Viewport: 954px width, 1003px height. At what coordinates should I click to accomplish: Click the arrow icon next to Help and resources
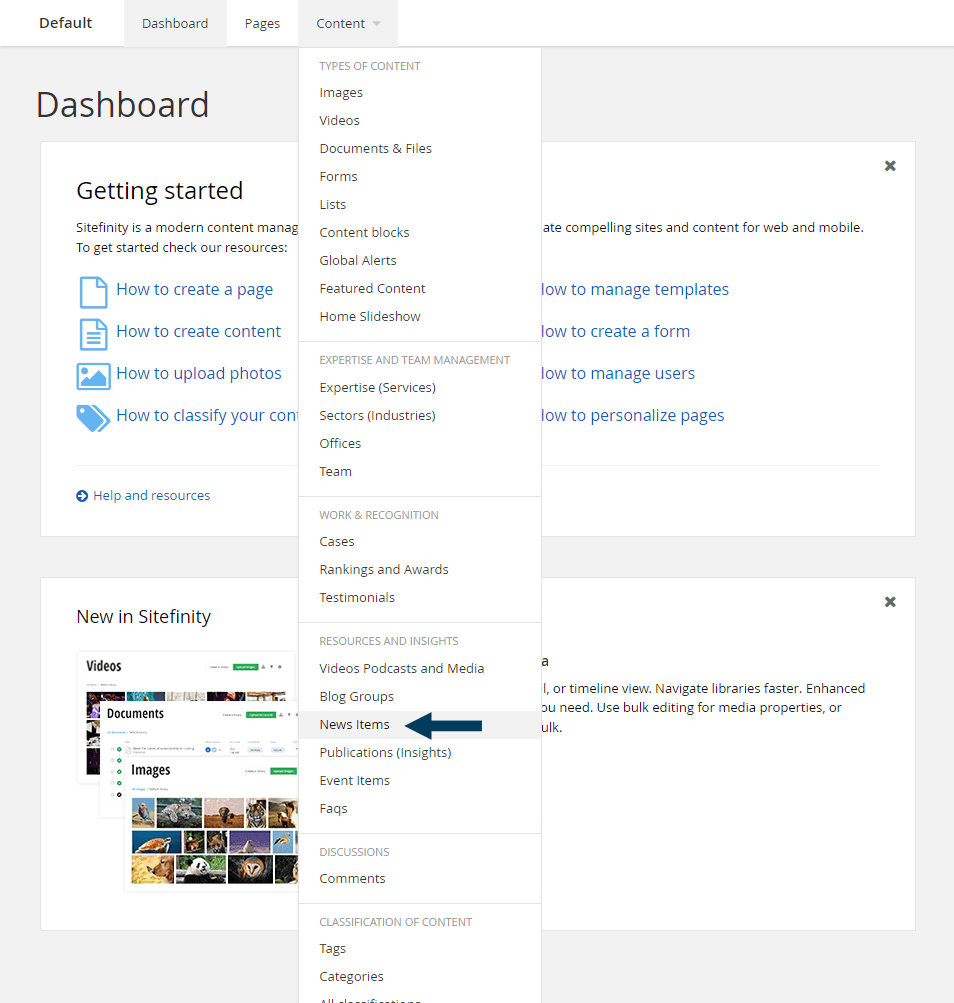[x=82, y=496]
